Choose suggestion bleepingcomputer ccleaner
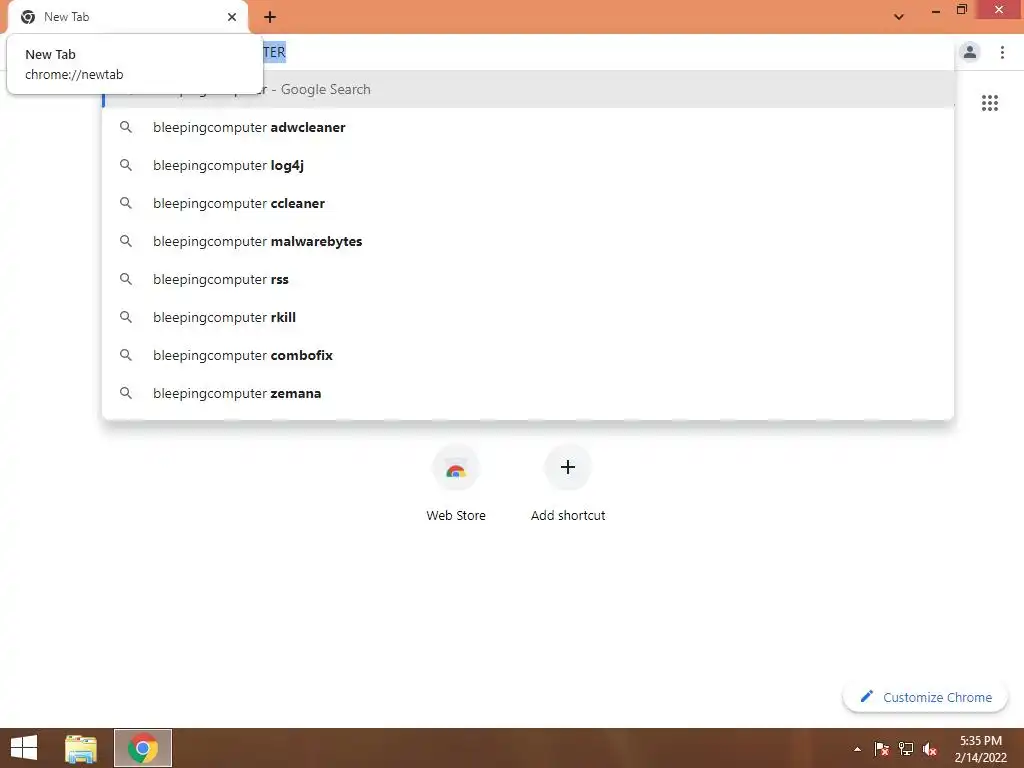The image size is (1024, 768). (x=528, y=203)
